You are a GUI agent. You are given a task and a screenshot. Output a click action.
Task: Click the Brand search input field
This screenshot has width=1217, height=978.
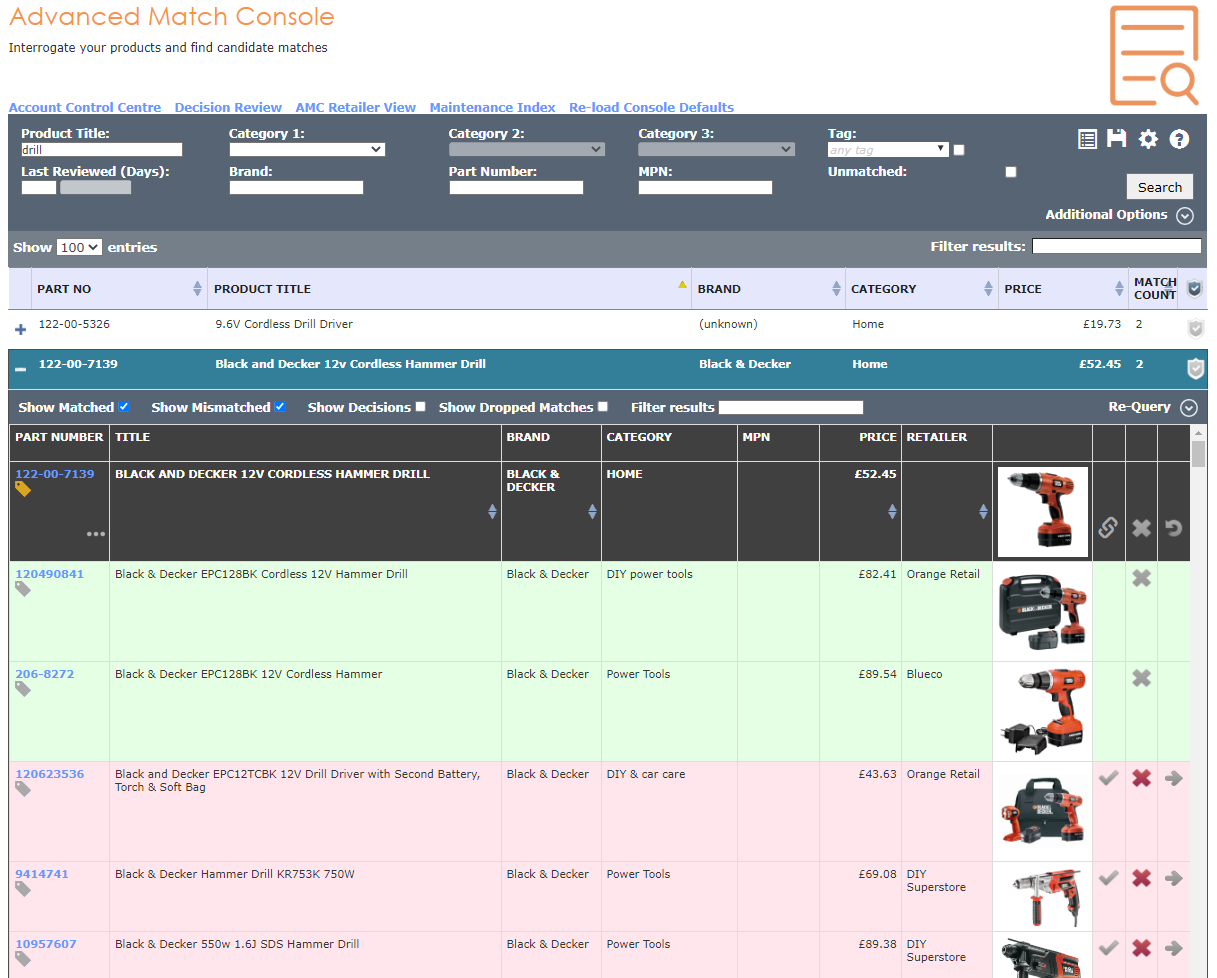(296, 187)
